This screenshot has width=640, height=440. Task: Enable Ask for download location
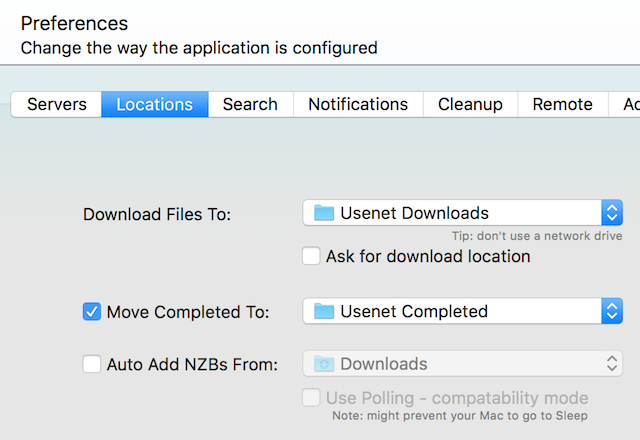tap(312, 257)
